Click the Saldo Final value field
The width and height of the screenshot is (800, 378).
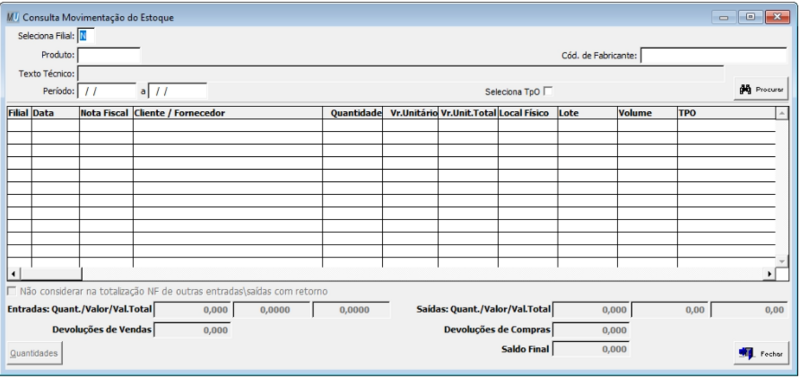[591, 349]
